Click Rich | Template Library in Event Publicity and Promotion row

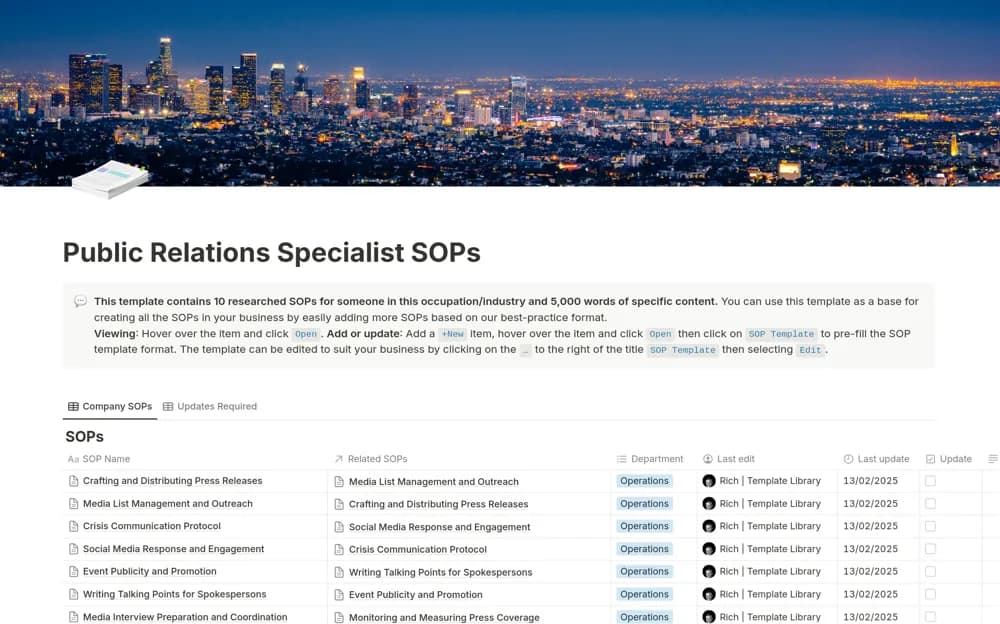point(770,572)
